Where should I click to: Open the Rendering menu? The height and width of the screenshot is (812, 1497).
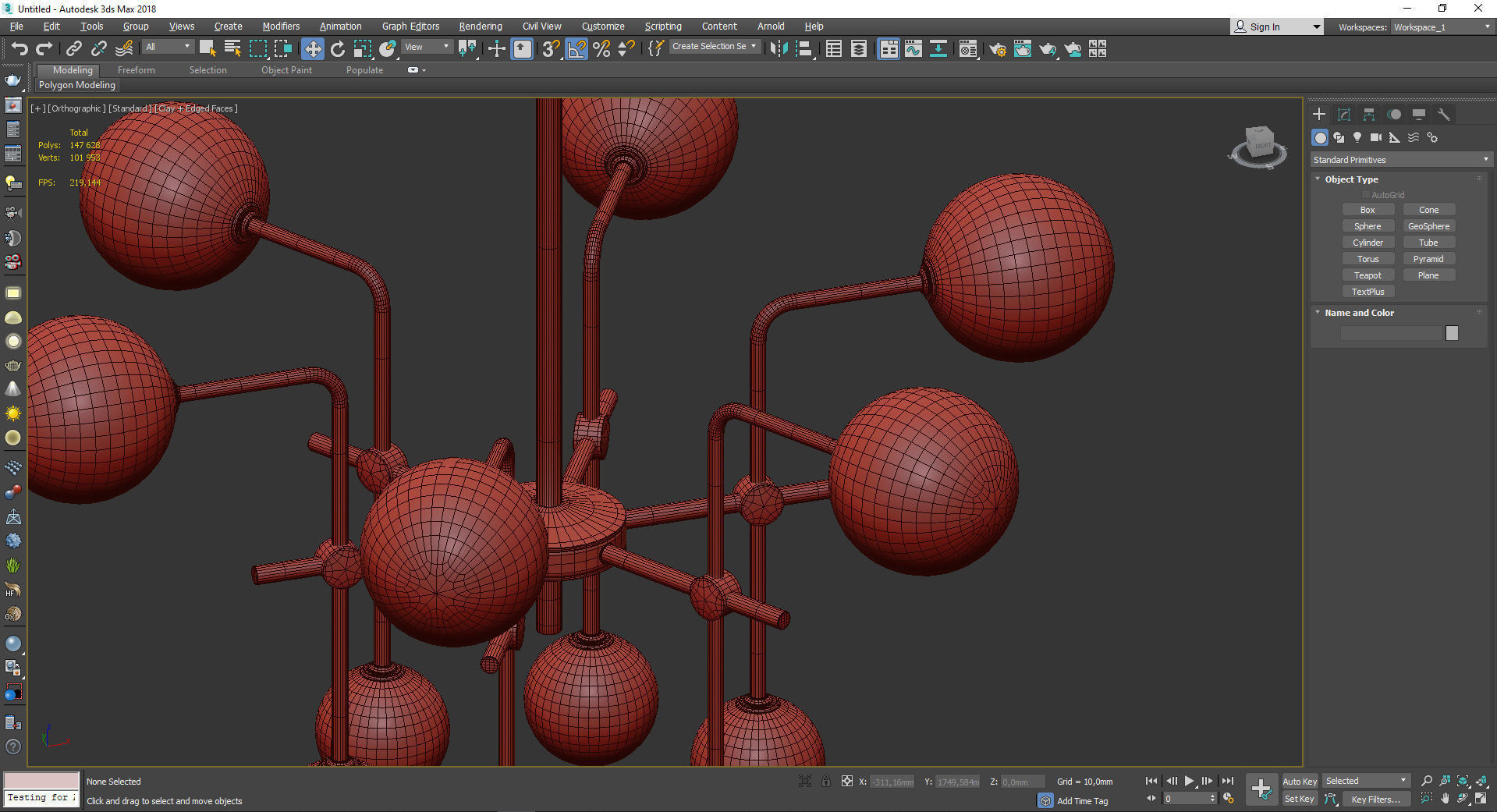click(481, 27)
